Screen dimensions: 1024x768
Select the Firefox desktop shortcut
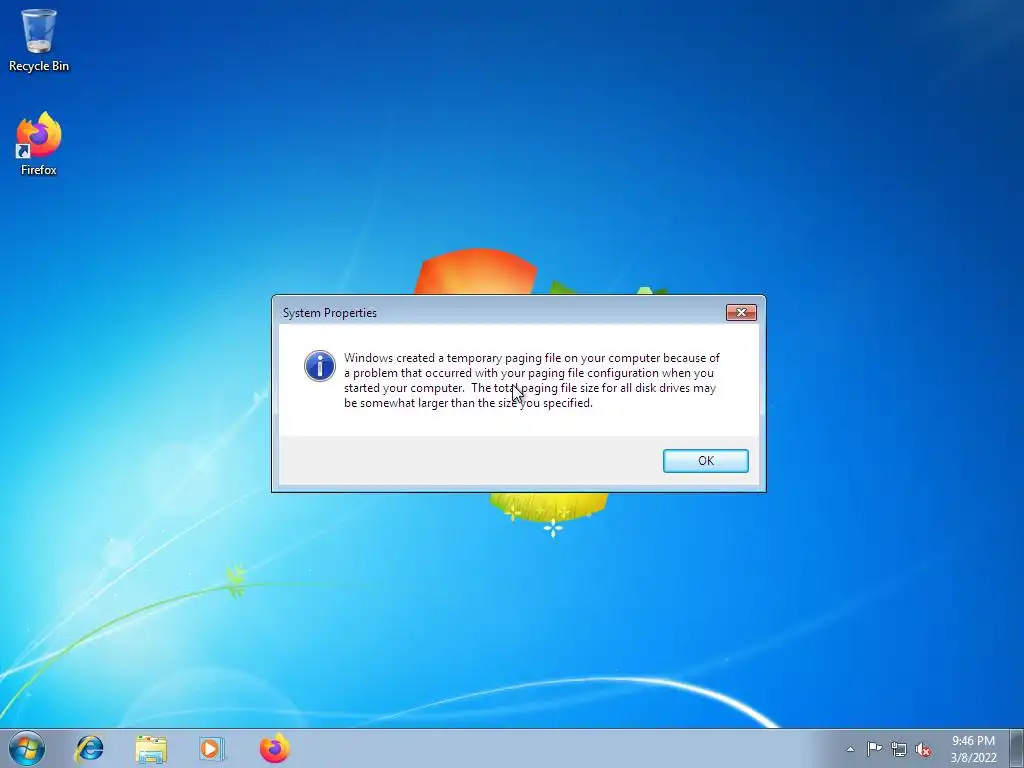(x=39, y=144)
